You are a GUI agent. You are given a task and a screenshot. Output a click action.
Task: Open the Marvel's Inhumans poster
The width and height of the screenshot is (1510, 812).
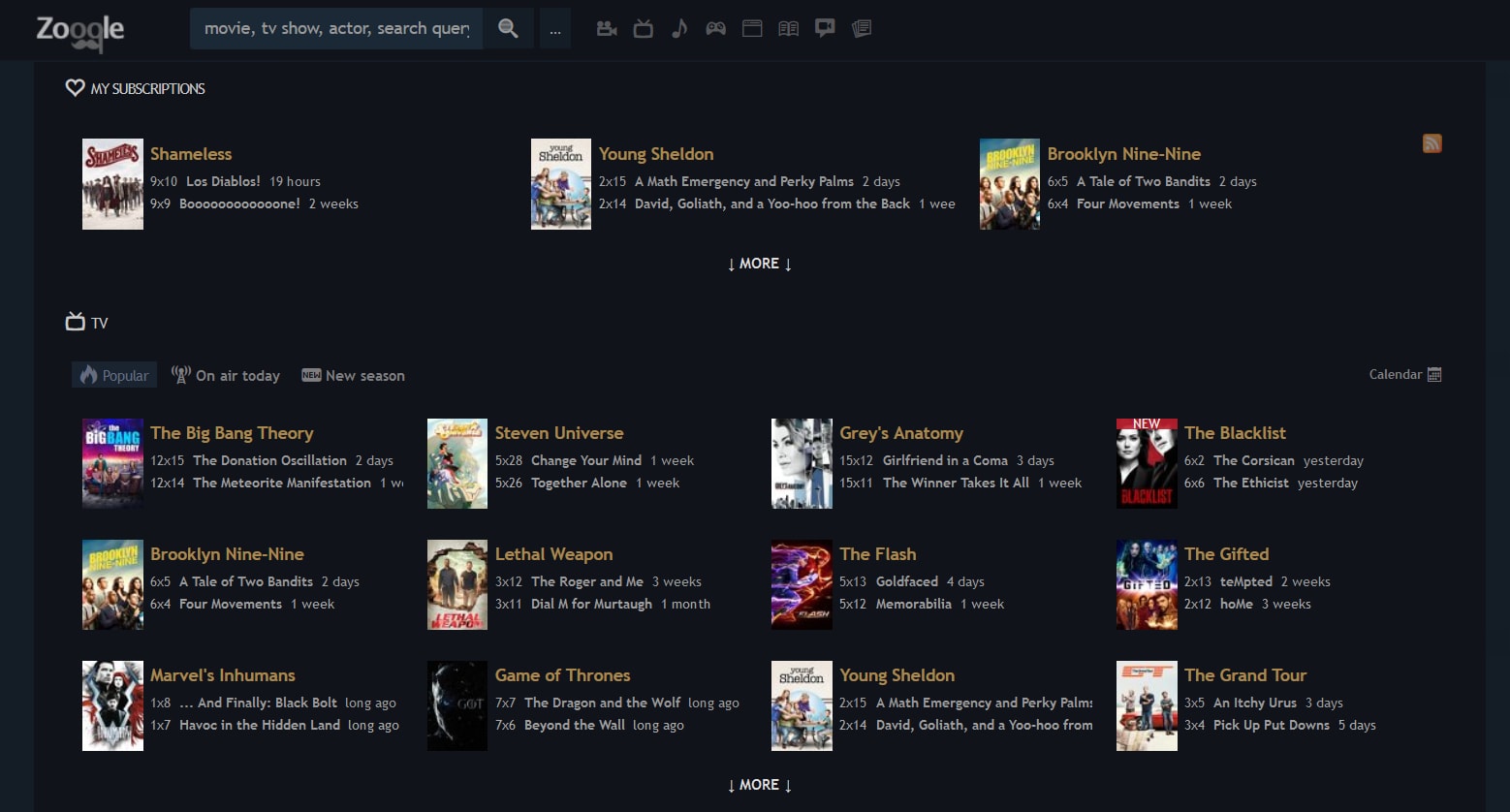pyautogui.click(x=112, y=705)
